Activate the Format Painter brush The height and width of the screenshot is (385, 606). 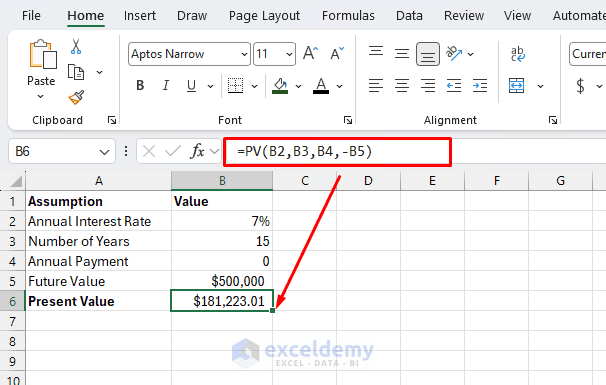click(x=76, y=97)
